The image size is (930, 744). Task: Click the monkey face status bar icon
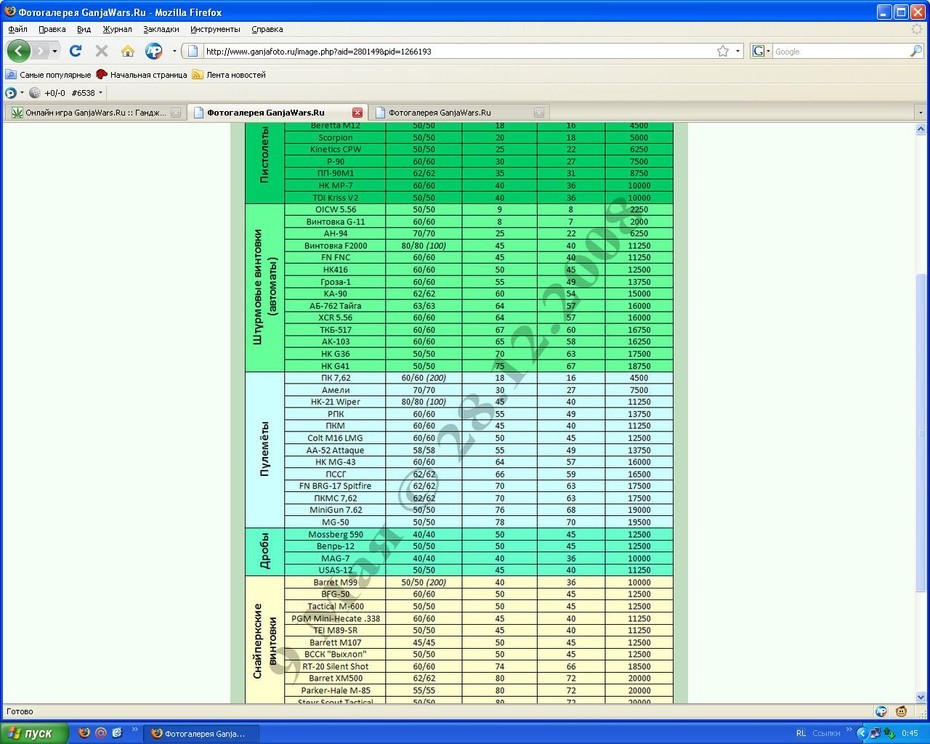coord(902,711)
